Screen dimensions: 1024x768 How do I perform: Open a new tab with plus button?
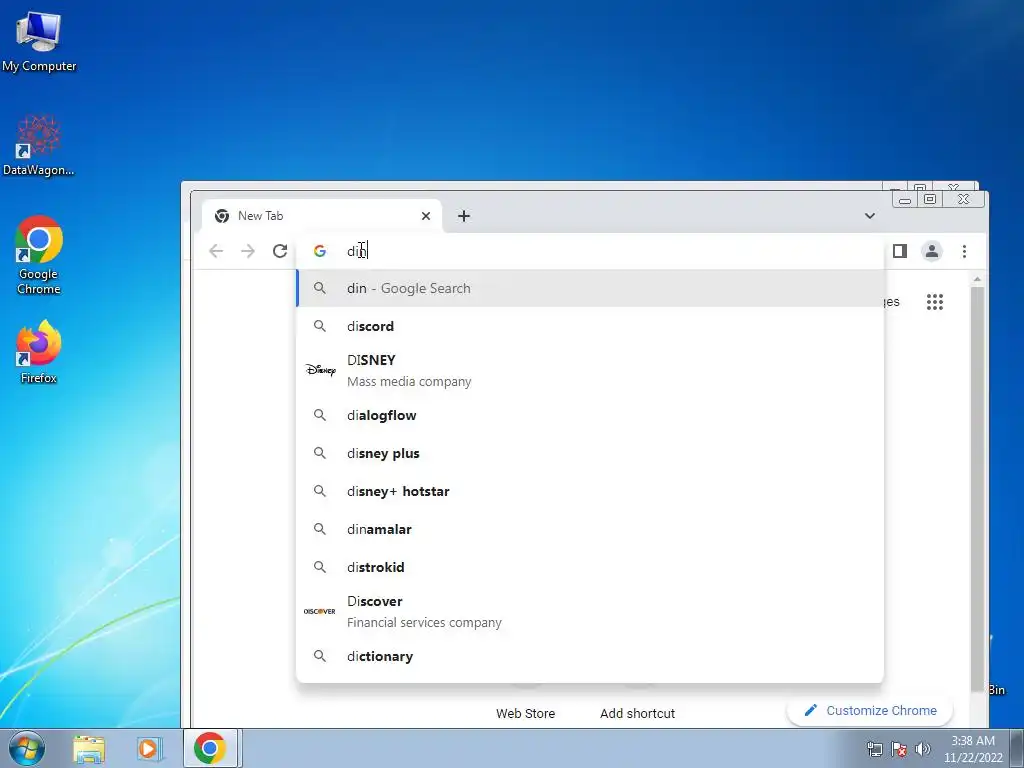(x=464, y=216)
